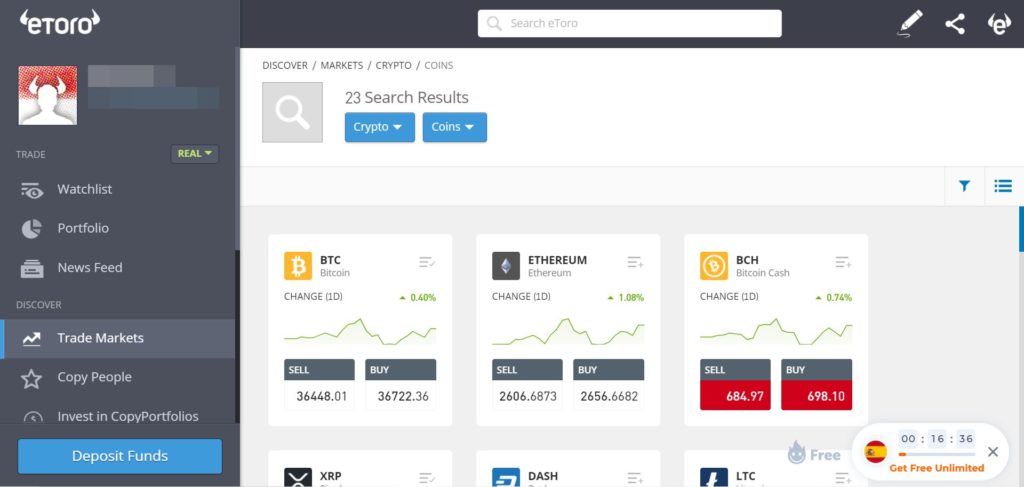Click the Bitcoin BTC logo icon
Screen dimensions: 1024x487
298,266
